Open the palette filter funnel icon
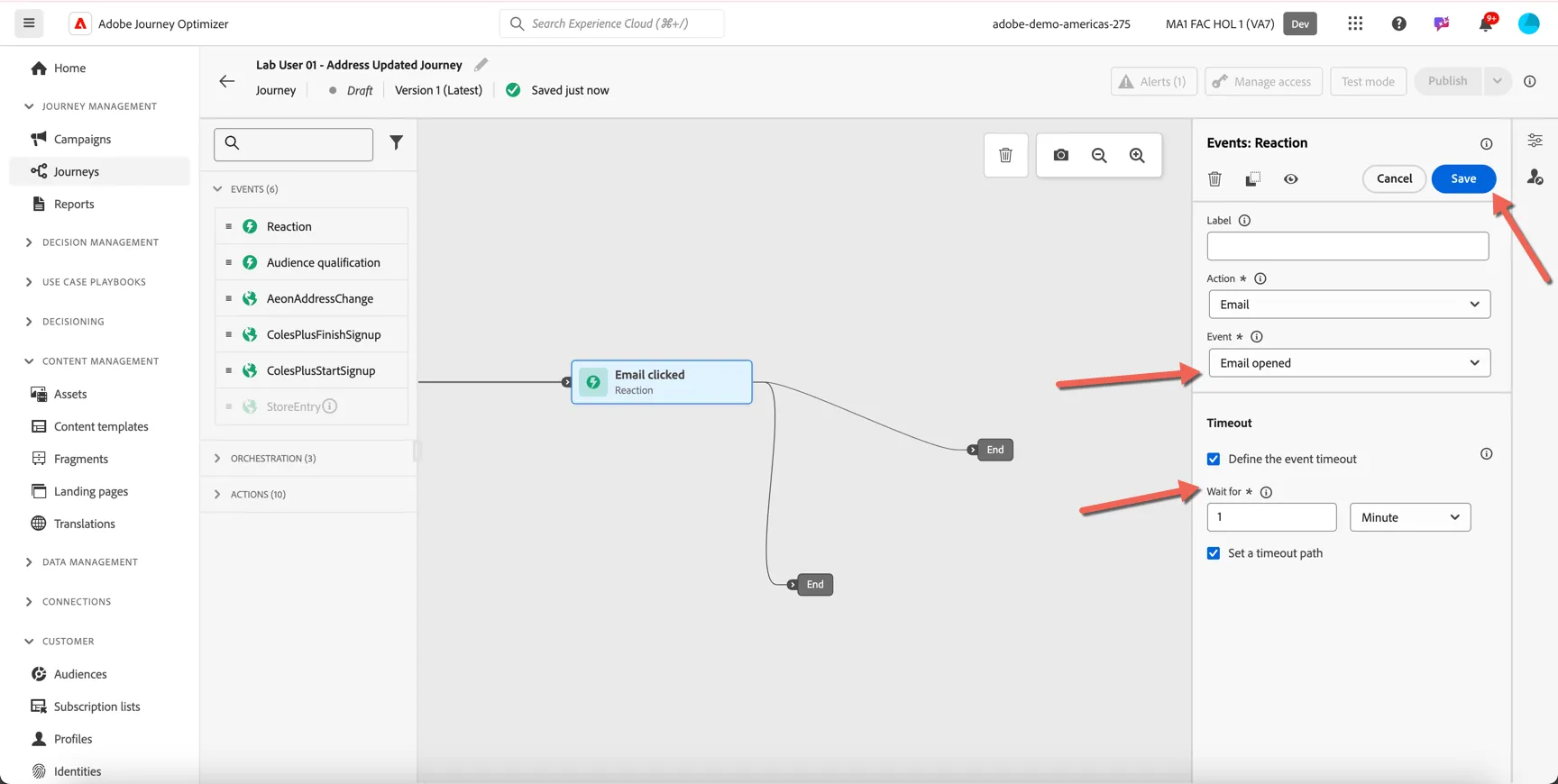1558x784 pixels. coord(396,142)
